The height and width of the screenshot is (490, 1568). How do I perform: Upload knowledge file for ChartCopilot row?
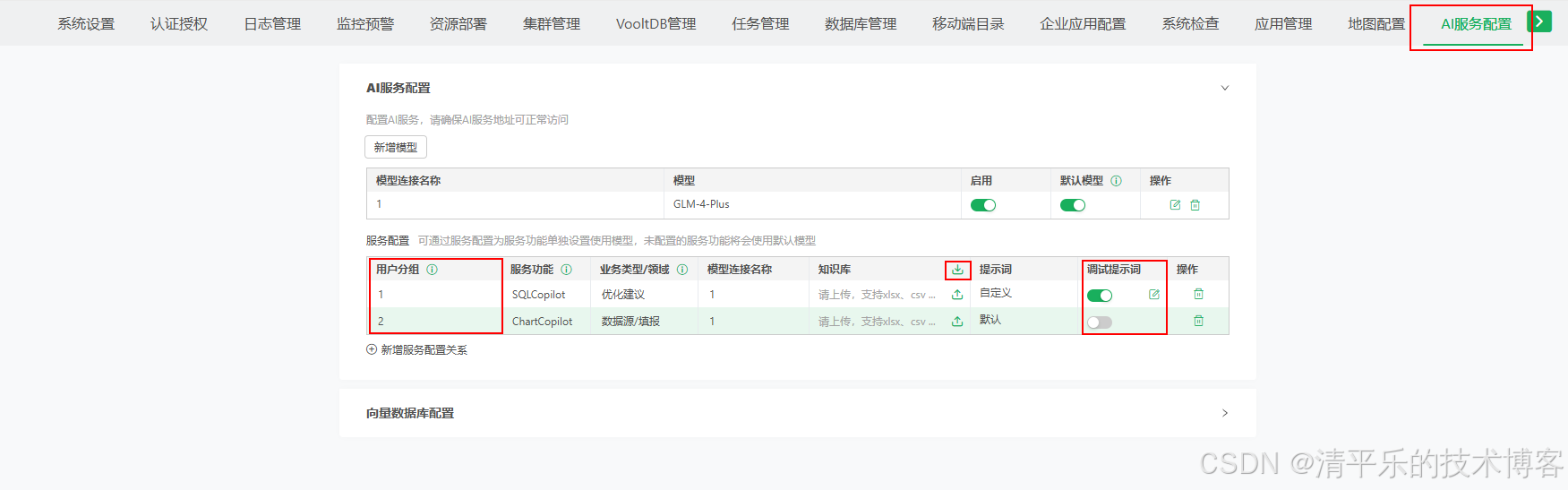(957, 322)
